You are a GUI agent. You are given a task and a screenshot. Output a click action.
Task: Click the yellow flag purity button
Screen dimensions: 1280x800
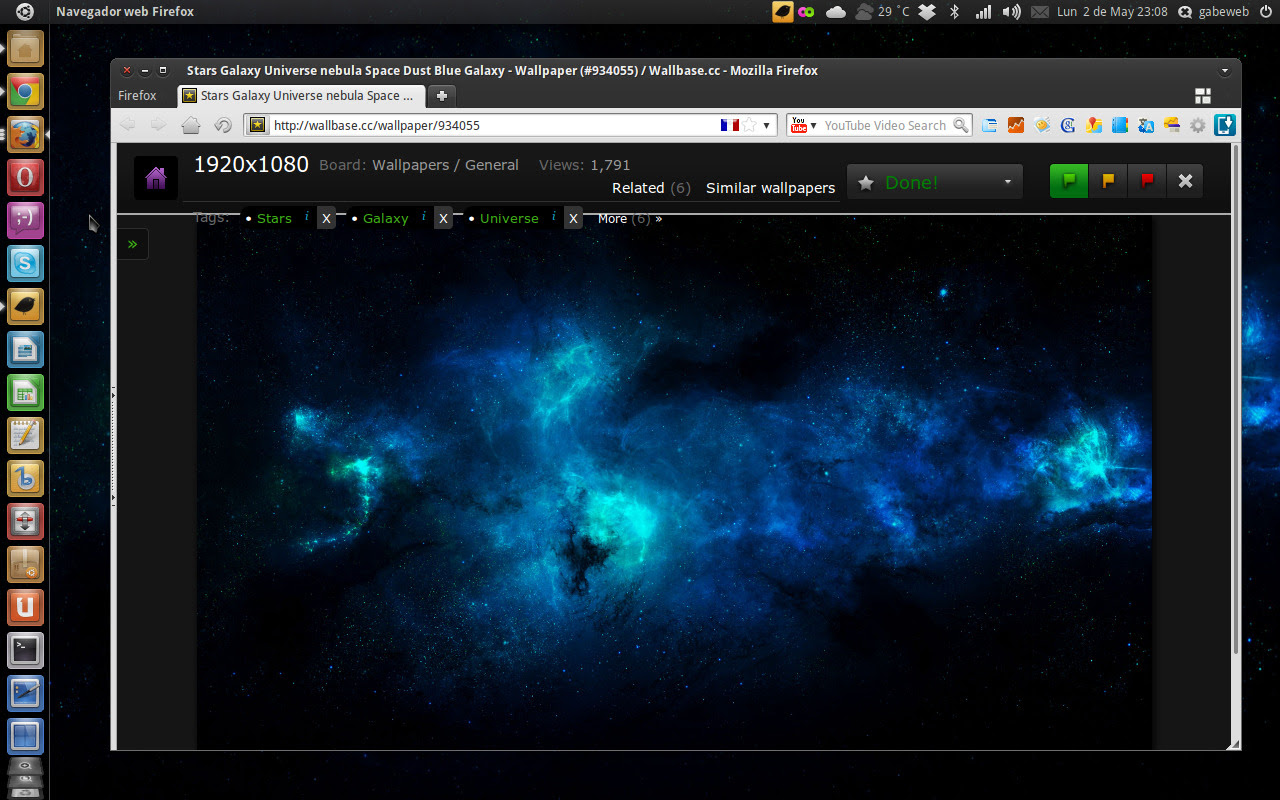point(1108,181)
